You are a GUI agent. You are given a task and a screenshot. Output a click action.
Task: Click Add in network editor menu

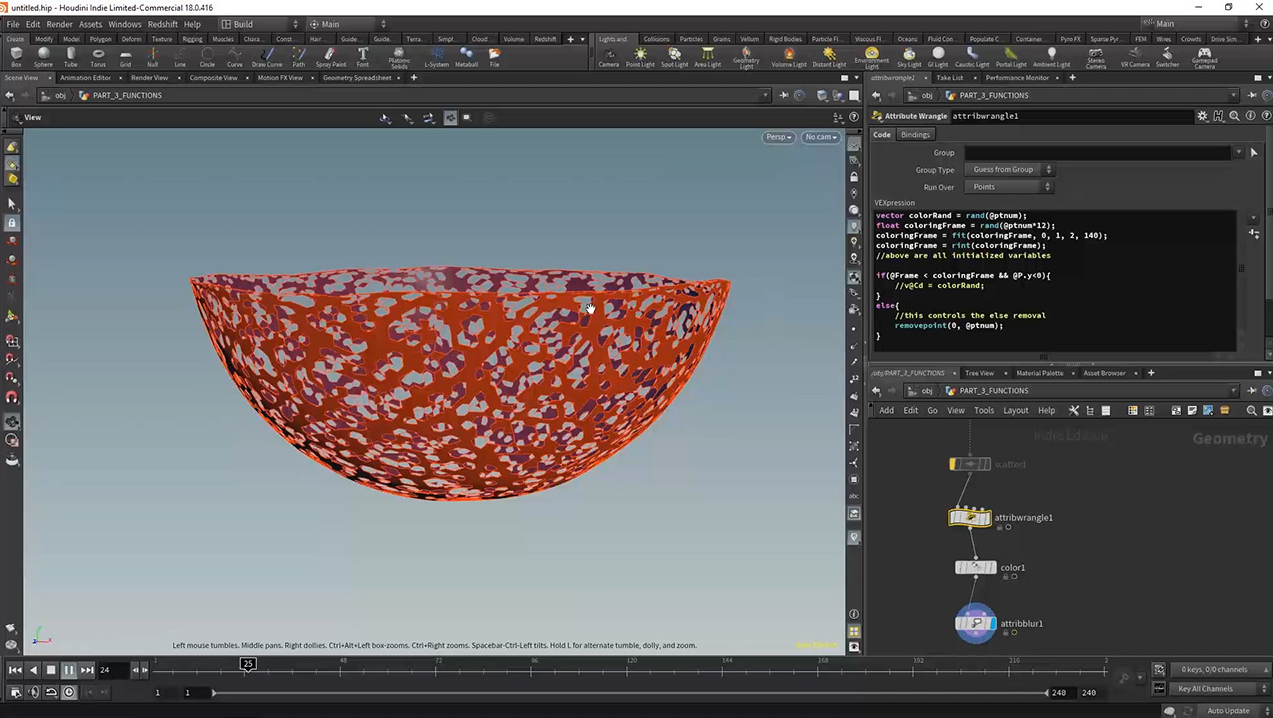(887, 410)
